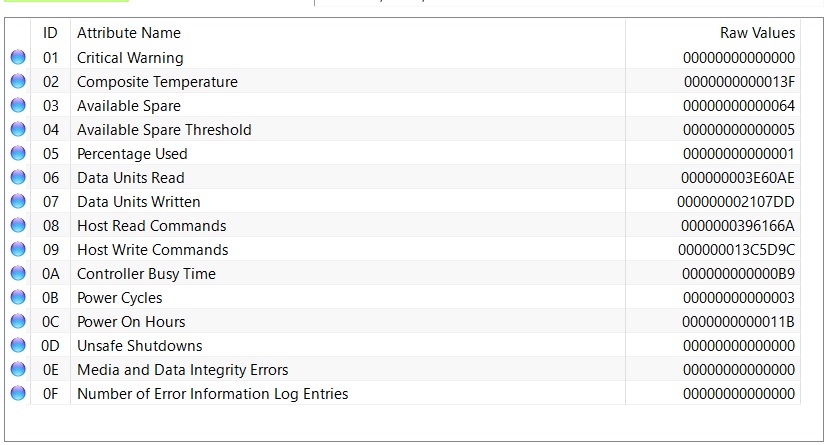The height and width of the screenshot is (445, 829).
Task: Click the status icon for Critical Warning
Action: [18, 58]
